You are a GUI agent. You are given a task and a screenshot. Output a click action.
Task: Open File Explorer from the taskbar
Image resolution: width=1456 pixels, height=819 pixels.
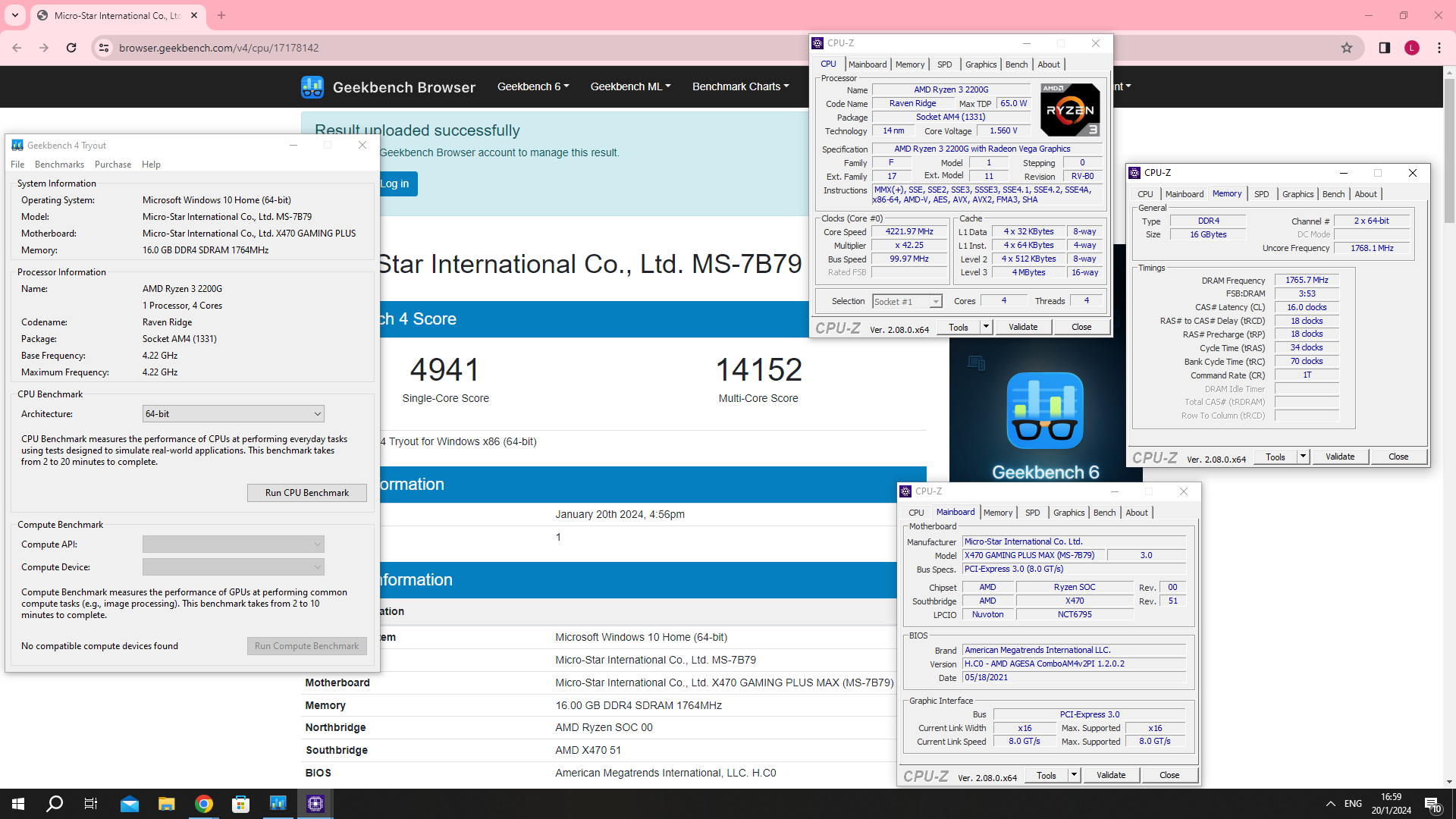click(167, 804)
